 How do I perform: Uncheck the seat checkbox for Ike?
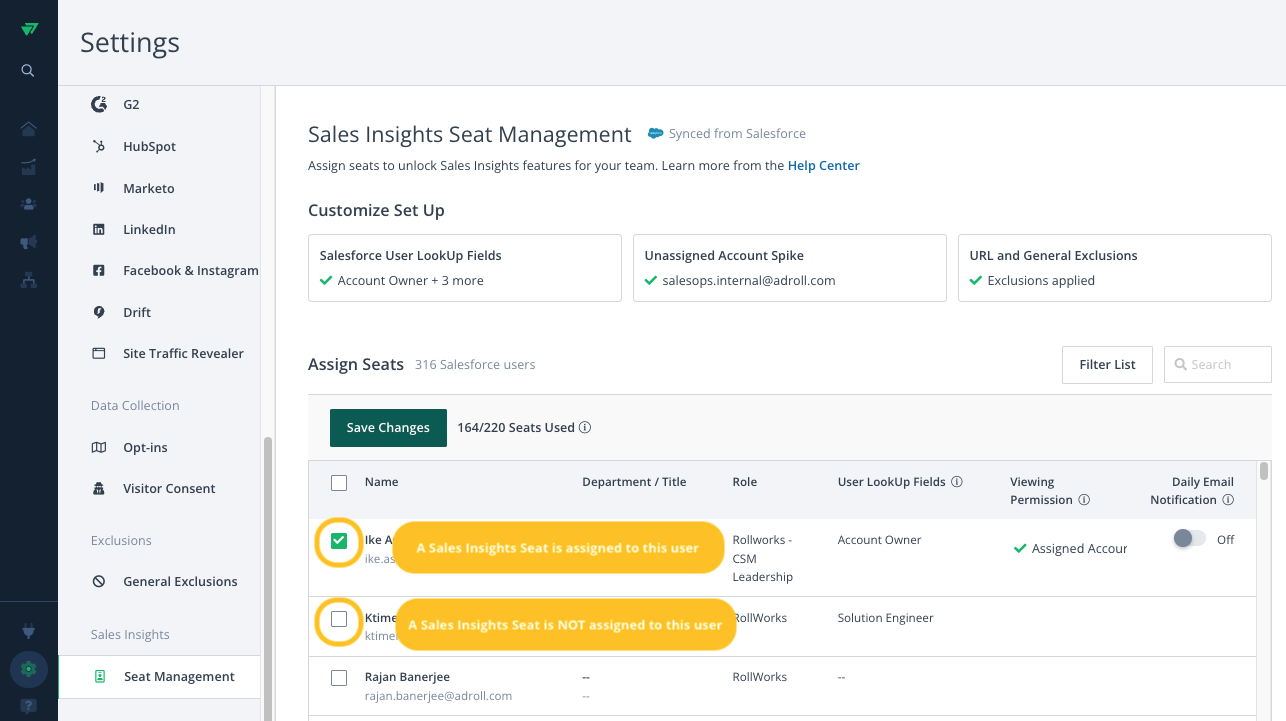pos(339,541)
